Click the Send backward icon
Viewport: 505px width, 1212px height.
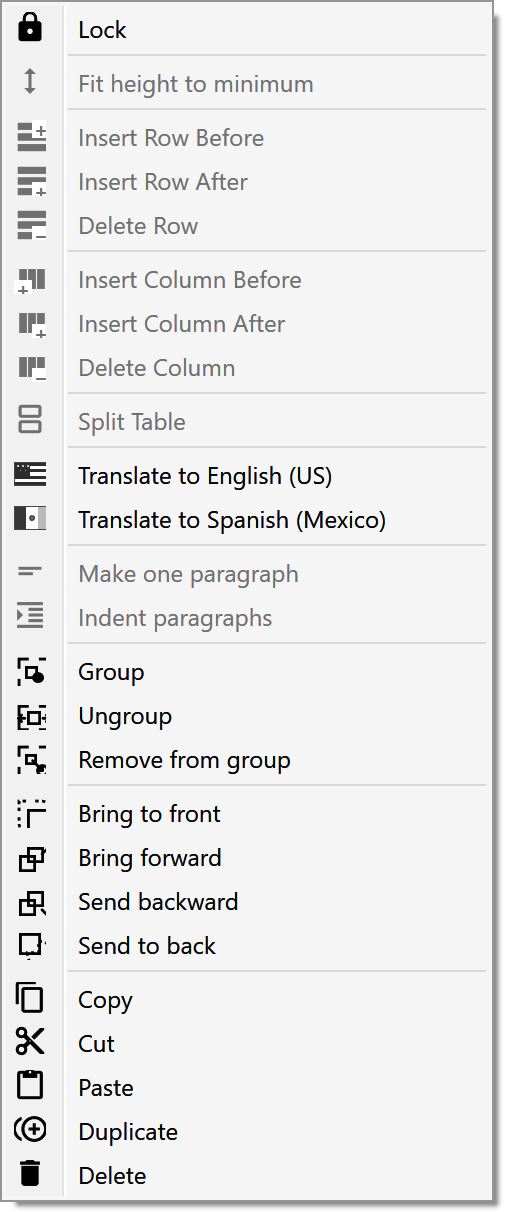coord(31,902)
